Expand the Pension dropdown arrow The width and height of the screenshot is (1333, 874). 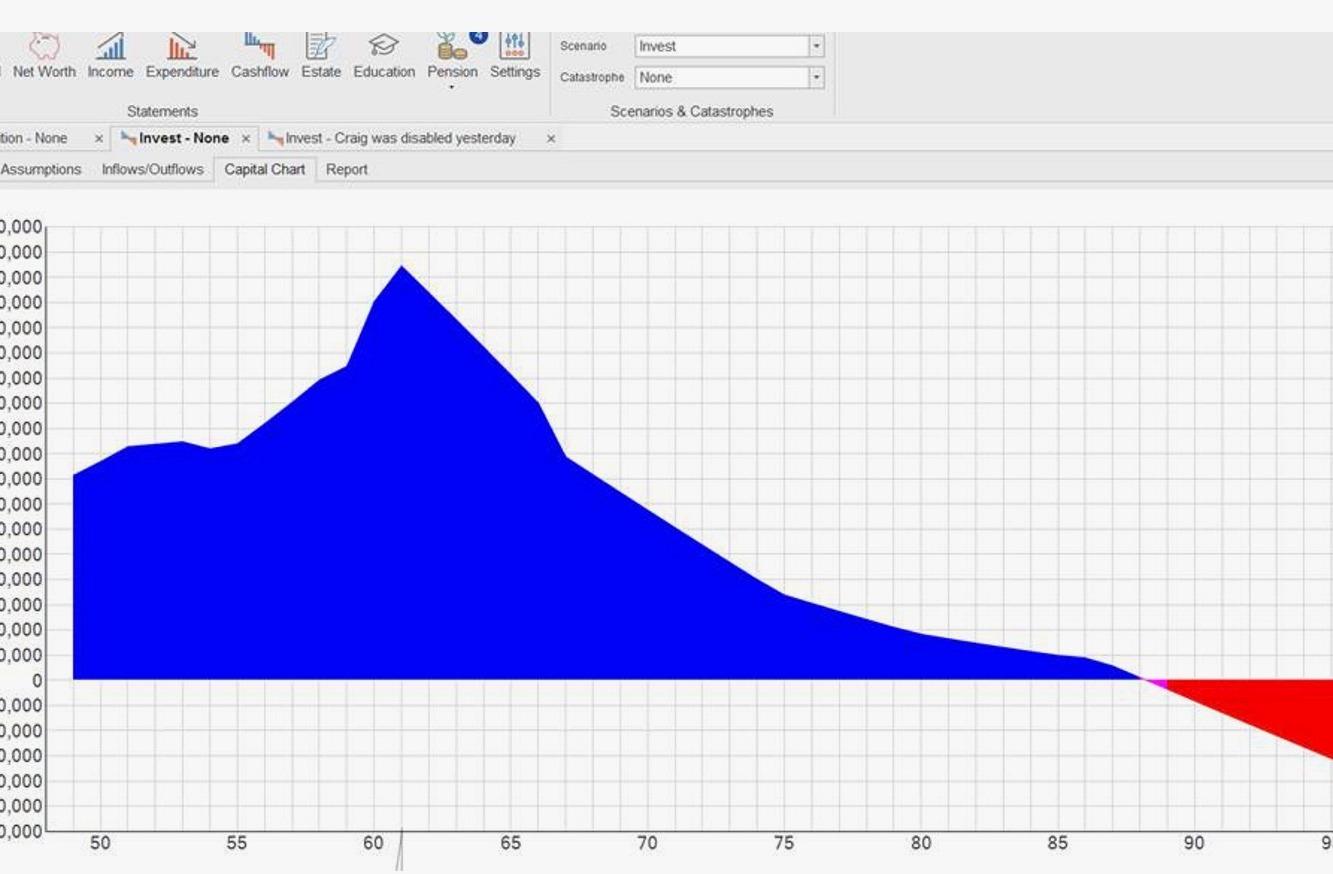pos(452,87)
